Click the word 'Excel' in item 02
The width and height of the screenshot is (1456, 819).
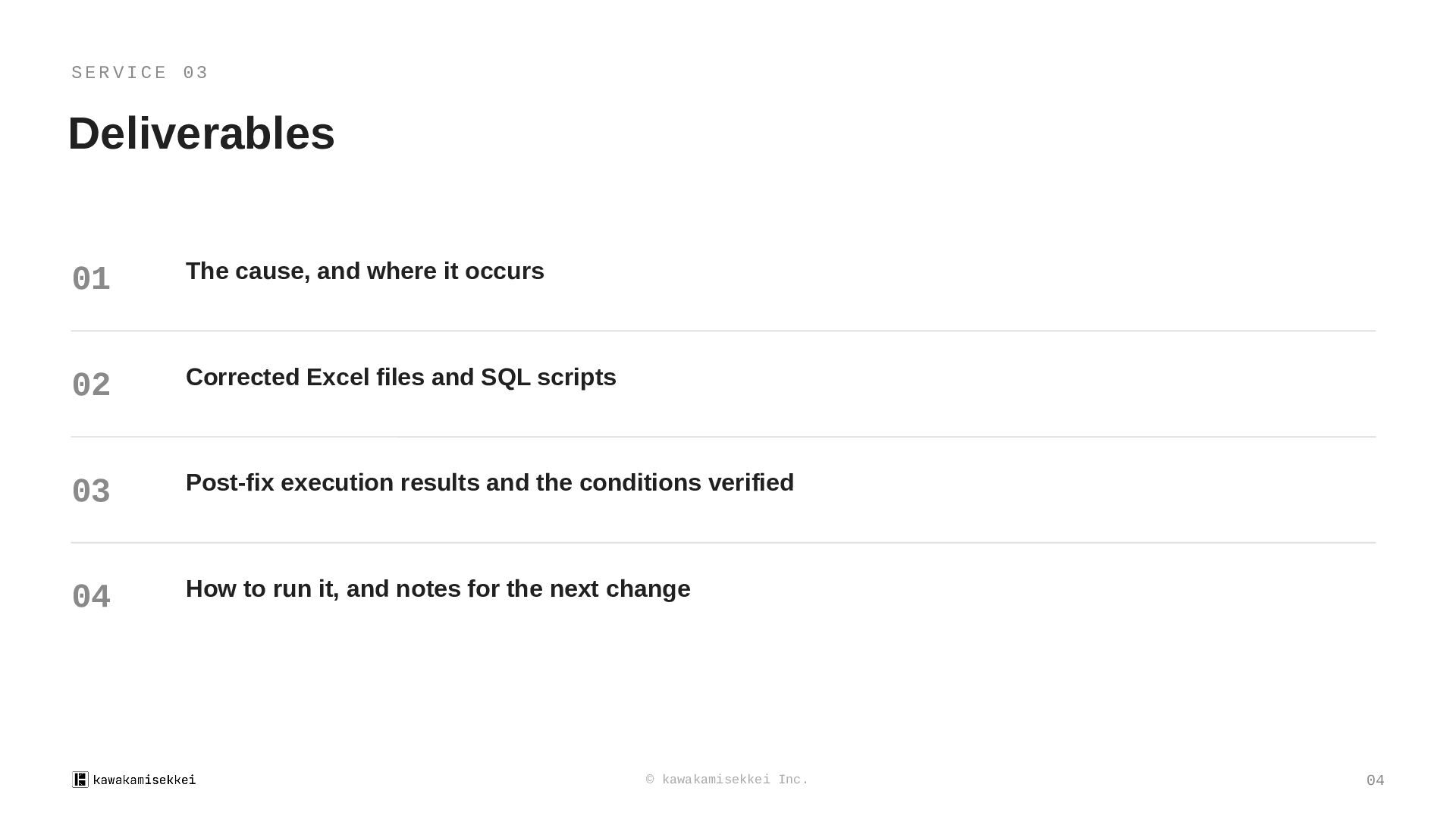click(337, 378)
